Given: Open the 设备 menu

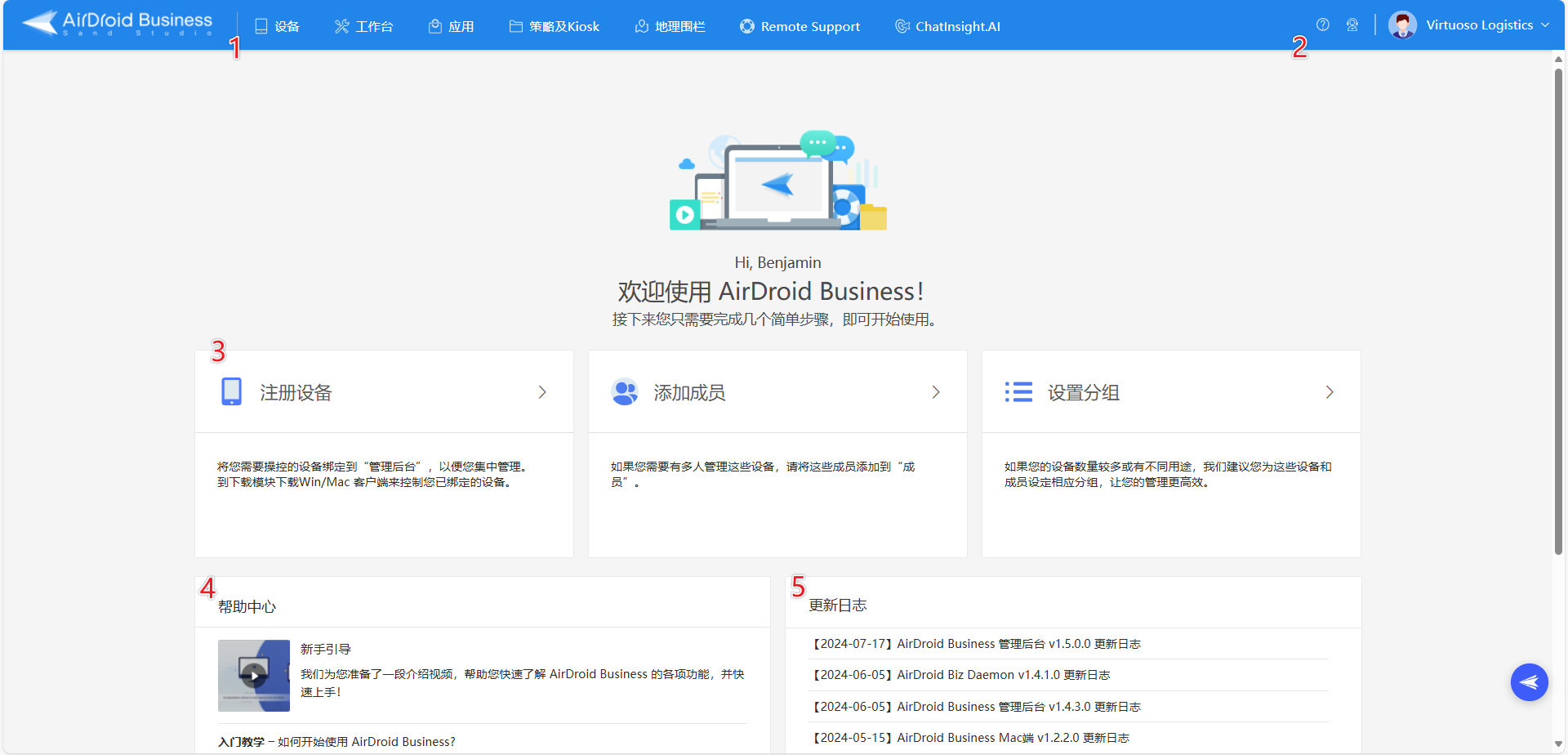Looking at the screenshot, I should [x=278, y=26].
